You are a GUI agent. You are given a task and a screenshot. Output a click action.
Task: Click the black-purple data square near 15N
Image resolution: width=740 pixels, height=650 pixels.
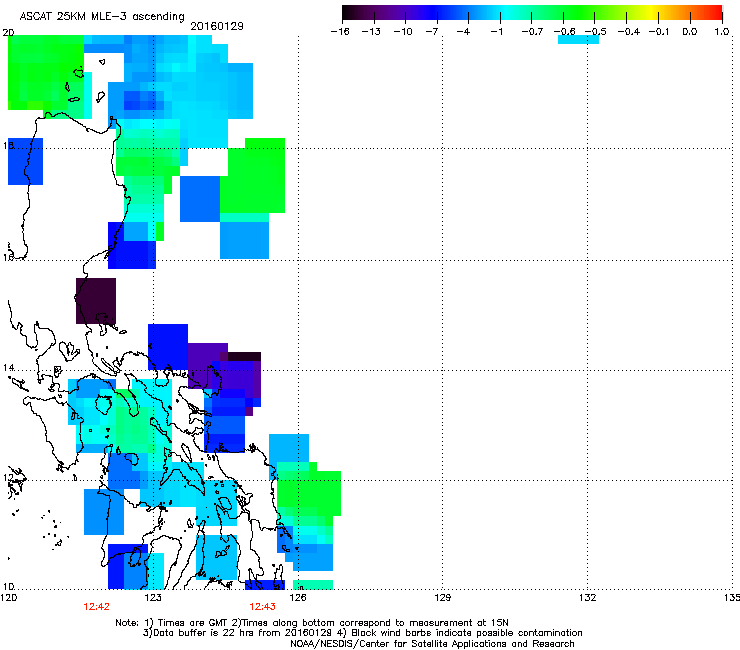[96, 301]
